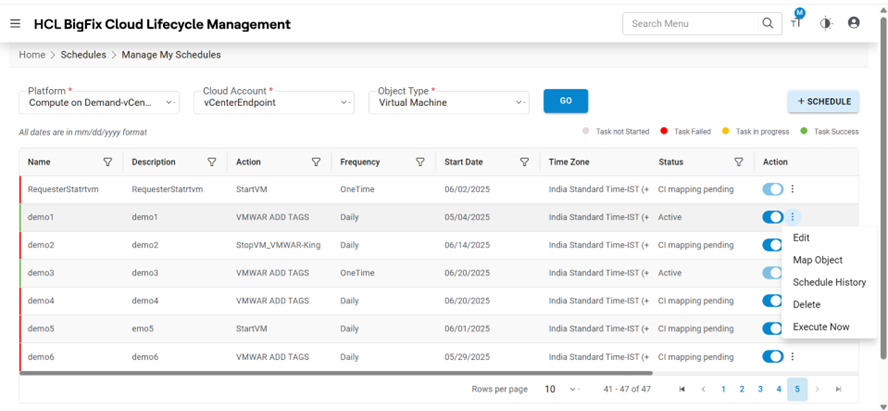Open the hamburger navigation menu
The image size is (888, 411).
click(15, 24)
